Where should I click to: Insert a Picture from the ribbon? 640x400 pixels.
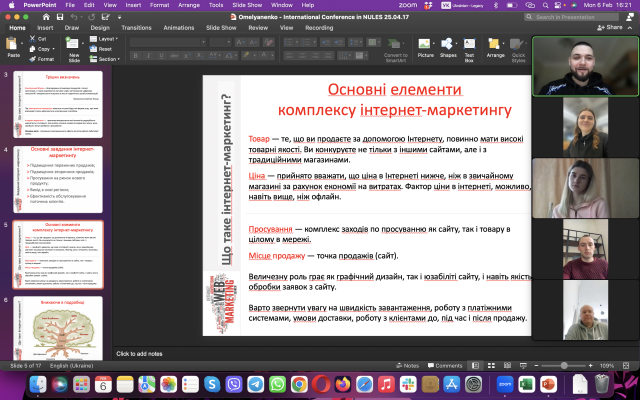426,45
